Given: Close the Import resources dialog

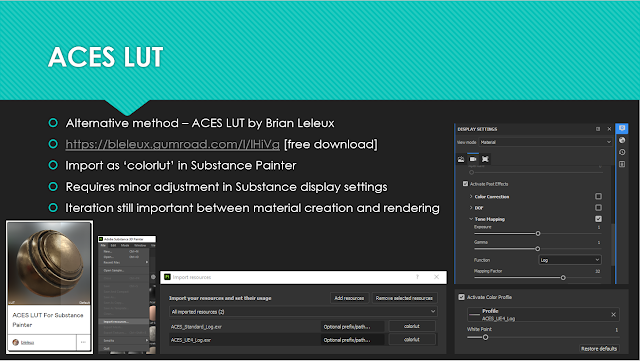Looking at the screenshot, I should coord(436,277).
